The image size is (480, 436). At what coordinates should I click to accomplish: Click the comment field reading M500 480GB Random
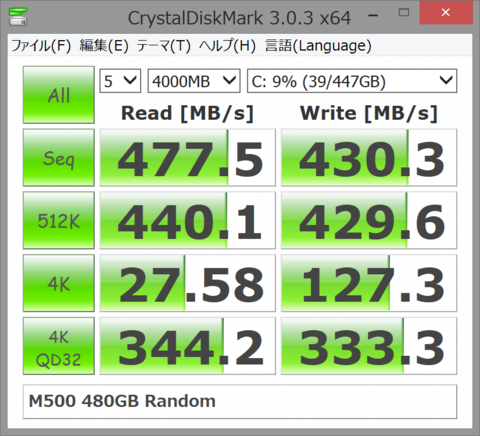pyautogui.click(x=240, y=402)
